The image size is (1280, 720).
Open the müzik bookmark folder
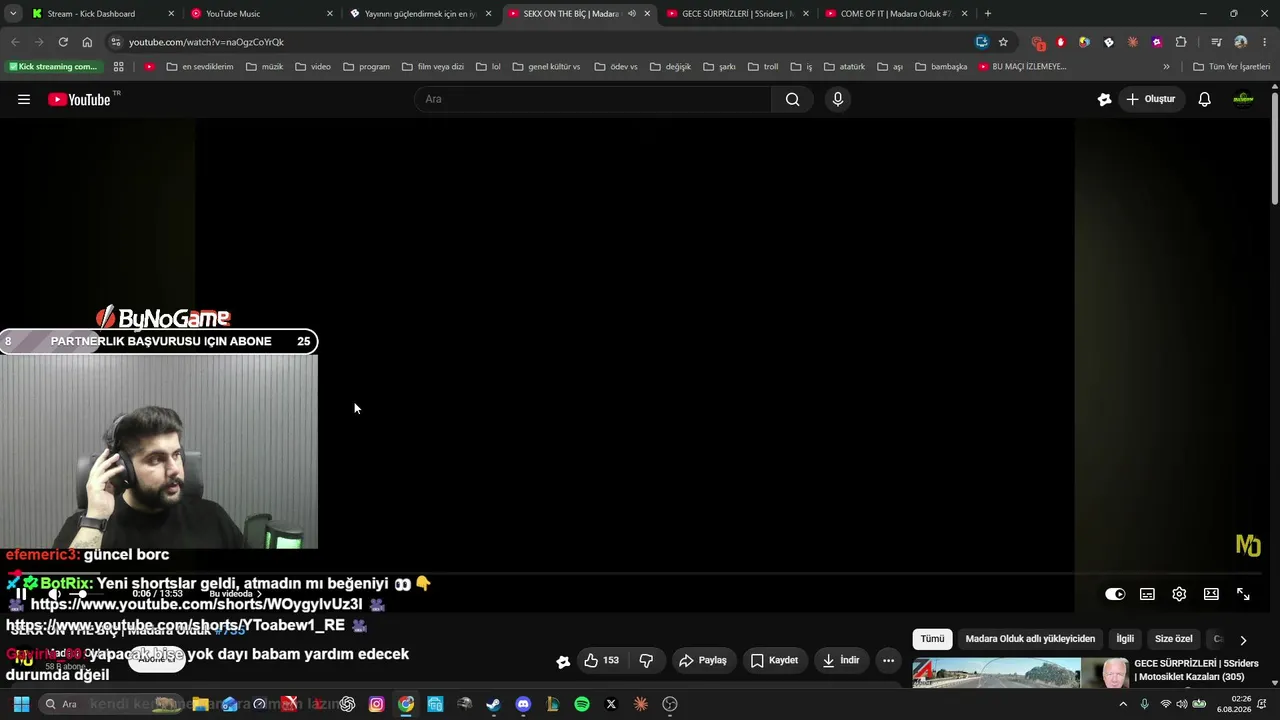coord(265,67)
